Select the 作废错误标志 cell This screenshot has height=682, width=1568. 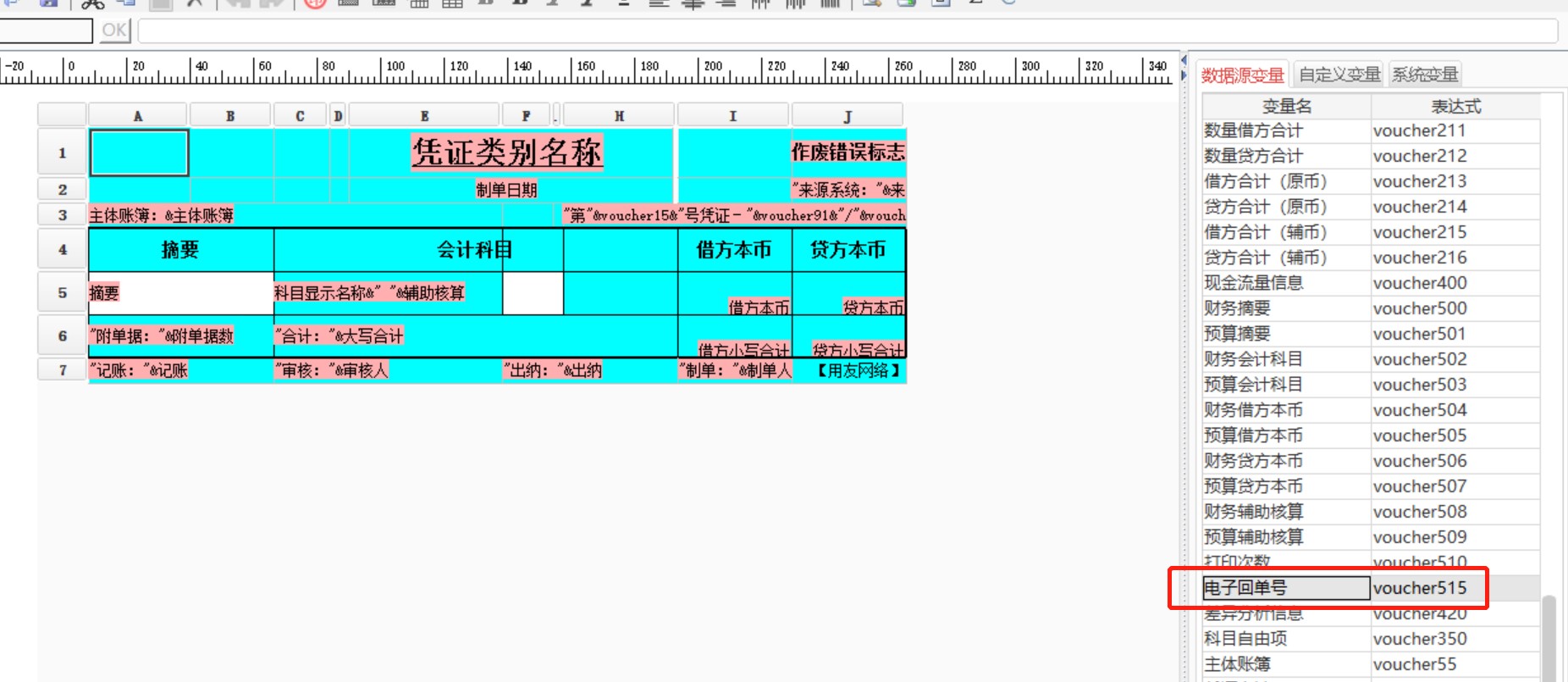[x=848, y=152]
